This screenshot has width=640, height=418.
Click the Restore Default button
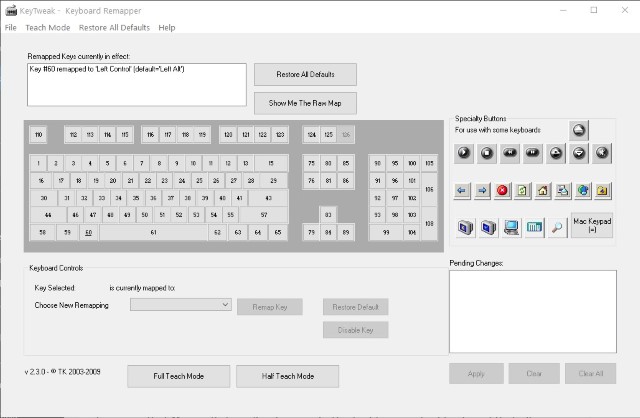[356, 307]
